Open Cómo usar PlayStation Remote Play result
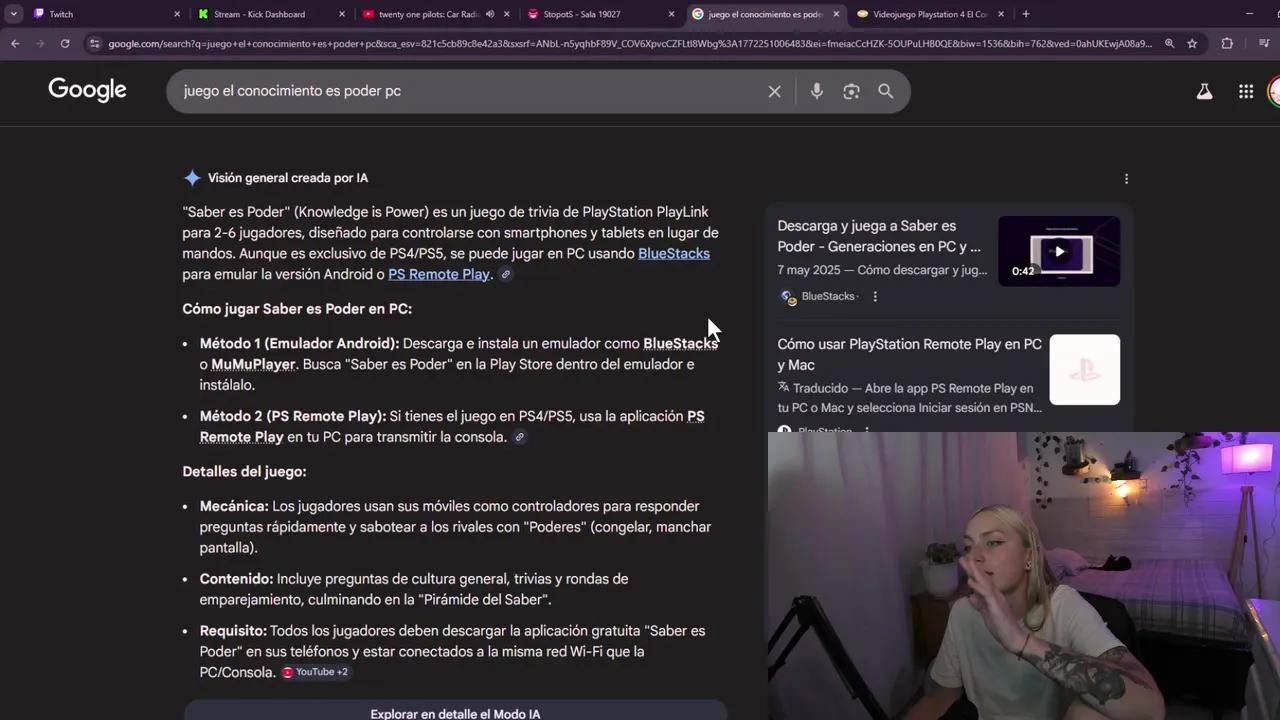Image resolution: width=1280 pixels, height=720 pixels. coord(909,354)
